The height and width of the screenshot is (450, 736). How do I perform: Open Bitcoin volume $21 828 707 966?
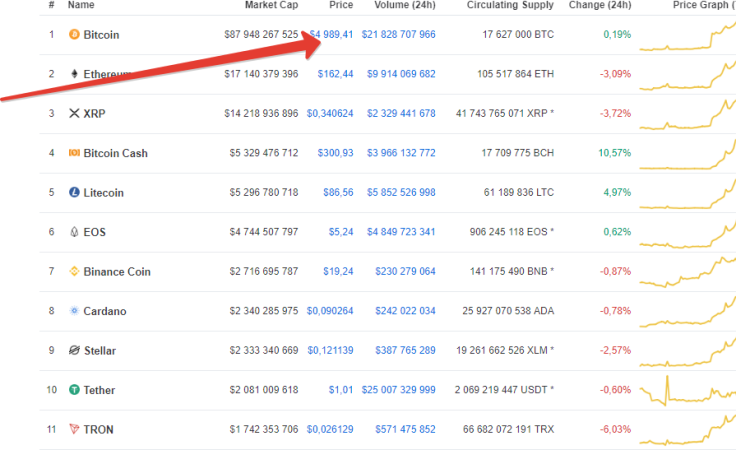[x=399, y=34]
